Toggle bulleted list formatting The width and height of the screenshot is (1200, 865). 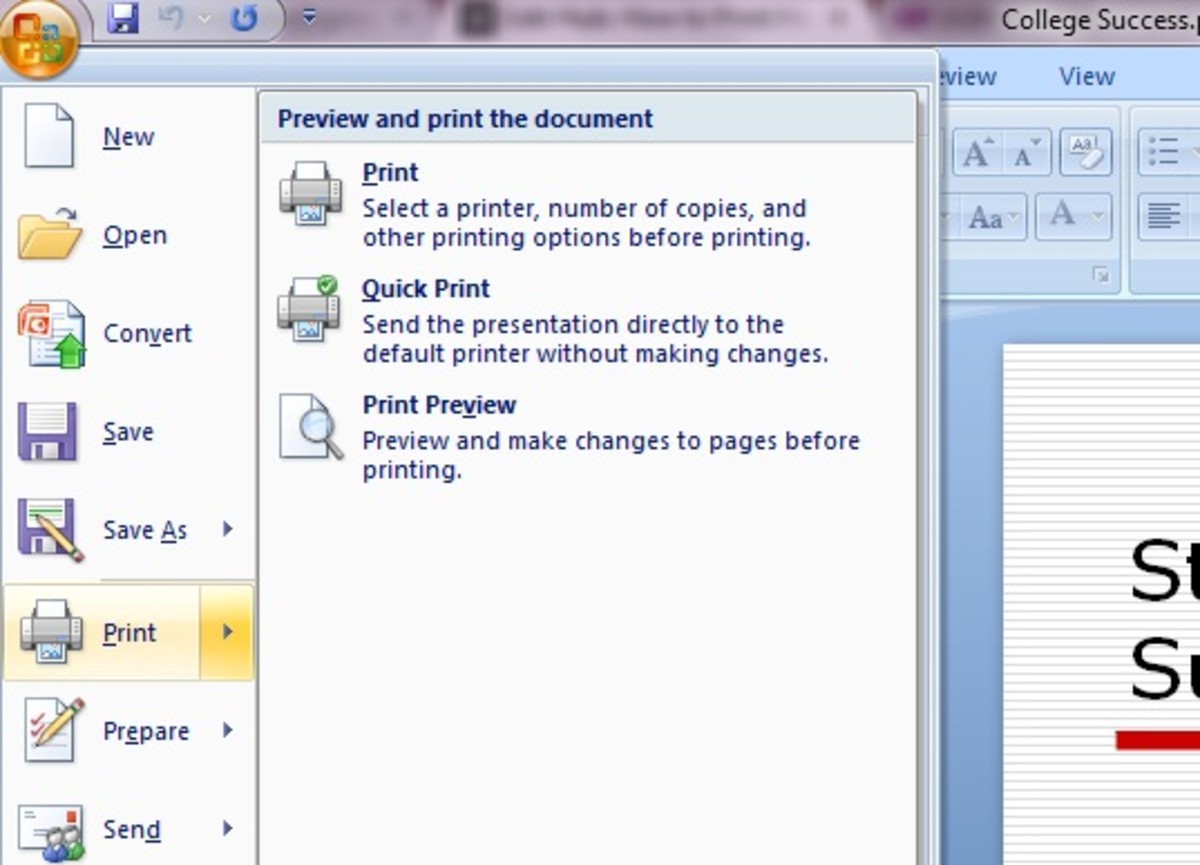[x=1165, y=148]
